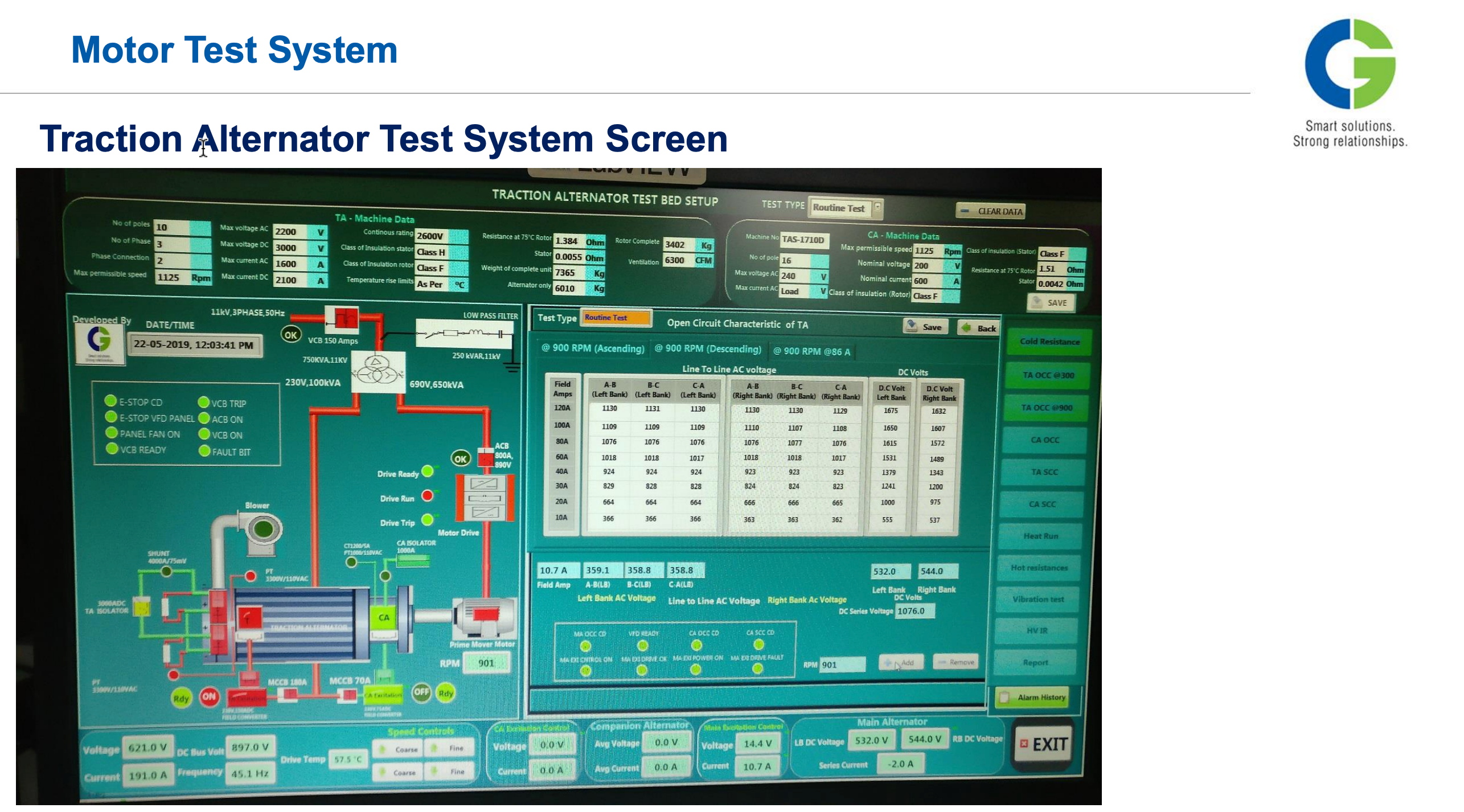Switch to @ 900 RPM (Descending) tab
1464x812 pixels.
[x=707, y=349]
